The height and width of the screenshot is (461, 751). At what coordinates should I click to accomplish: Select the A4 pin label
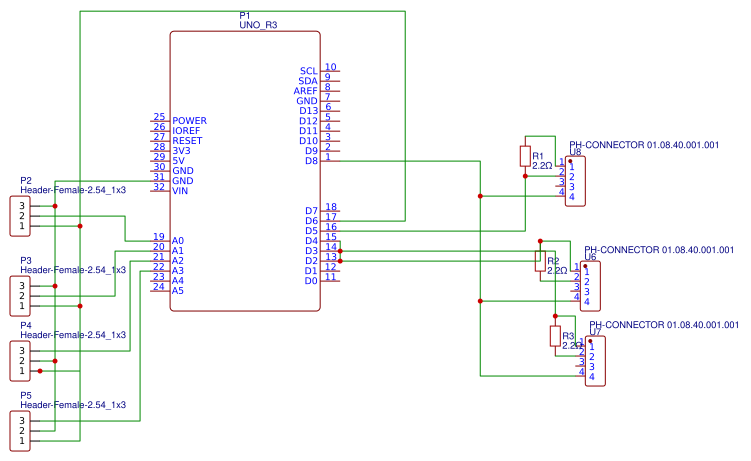point(178,281)
